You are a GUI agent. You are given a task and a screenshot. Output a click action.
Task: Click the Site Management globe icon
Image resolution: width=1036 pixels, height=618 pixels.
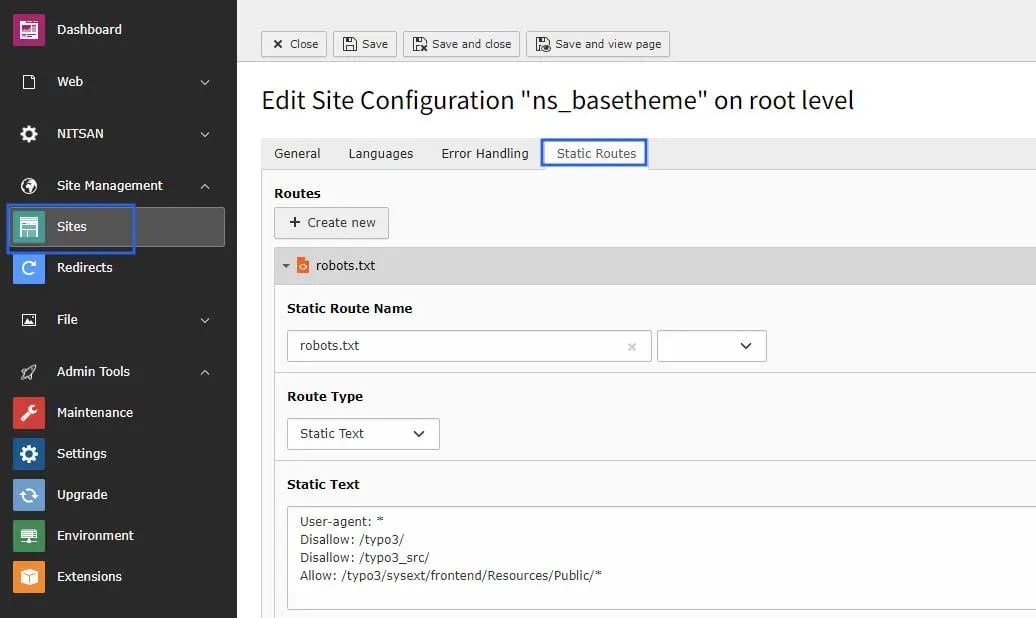coord(29,186)
